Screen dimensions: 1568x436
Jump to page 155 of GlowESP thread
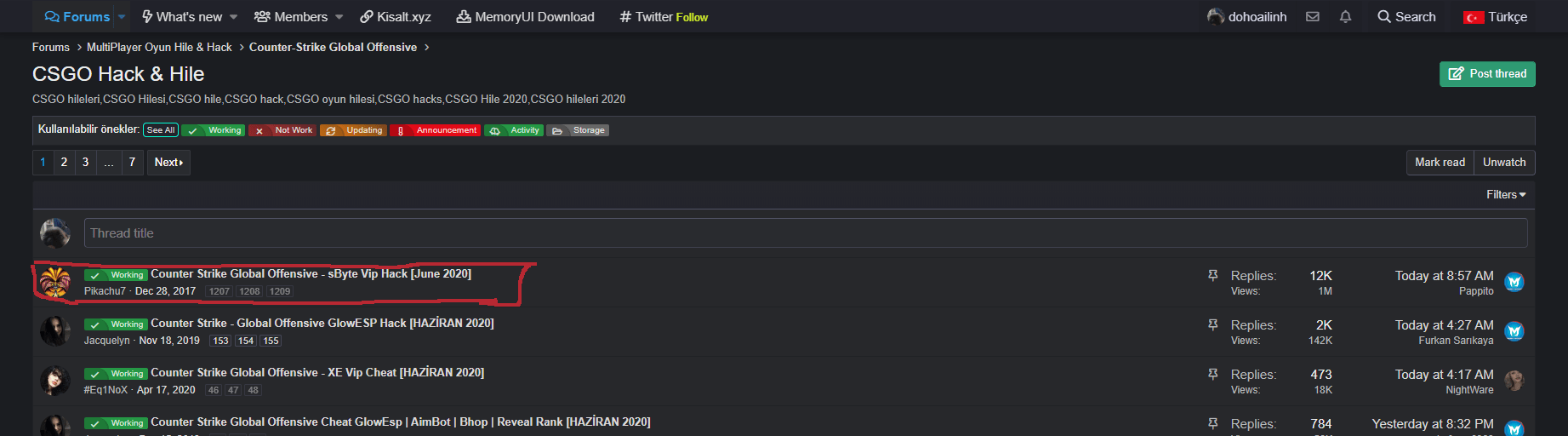click(x=271, y=341)
